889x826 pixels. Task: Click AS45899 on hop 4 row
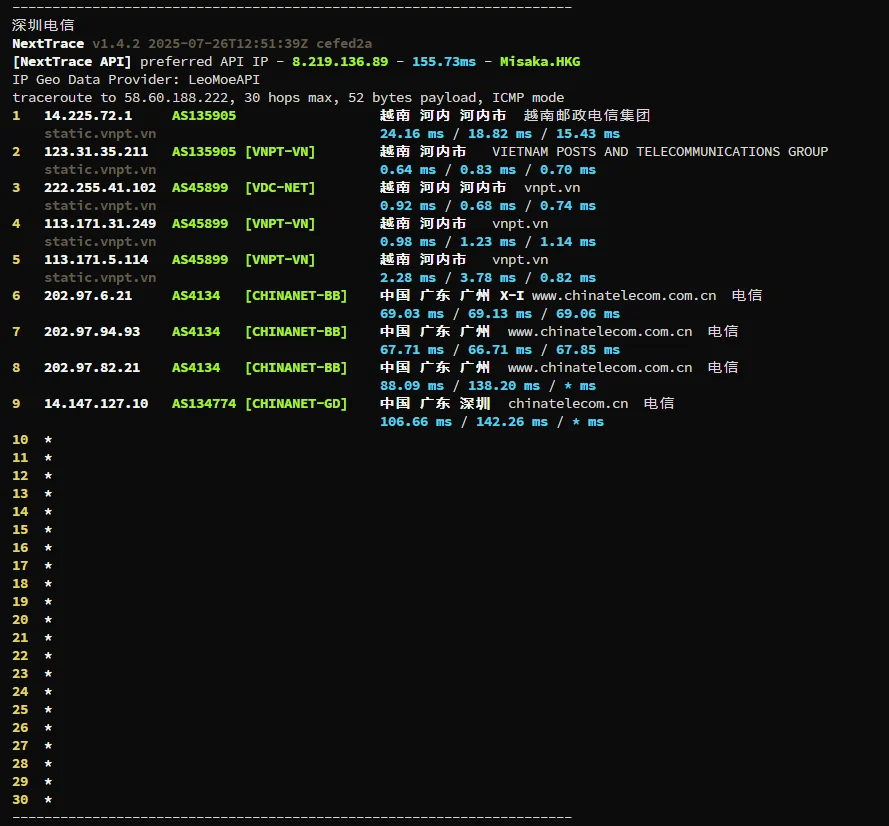(200, 224)
